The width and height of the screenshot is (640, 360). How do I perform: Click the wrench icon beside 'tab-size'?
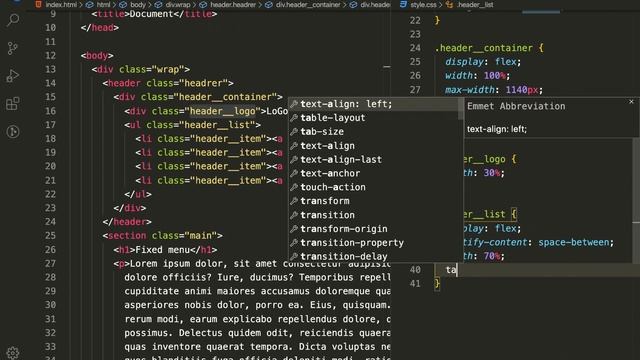pyautogui.click(x=293, y=132)
